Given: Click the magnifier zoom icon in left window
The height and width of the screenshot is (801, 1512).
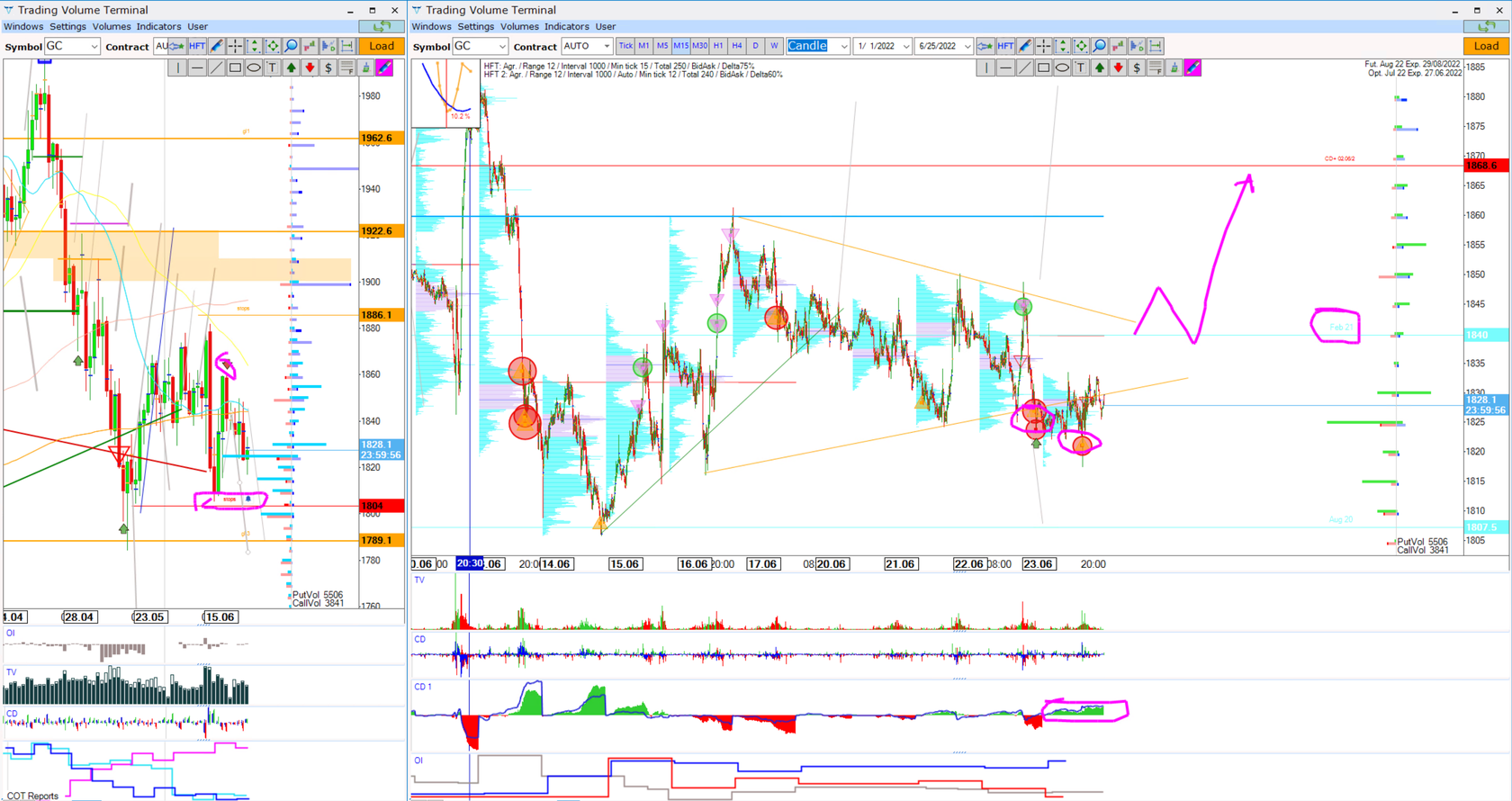Looking at the screenshot, I should [291, 46].
